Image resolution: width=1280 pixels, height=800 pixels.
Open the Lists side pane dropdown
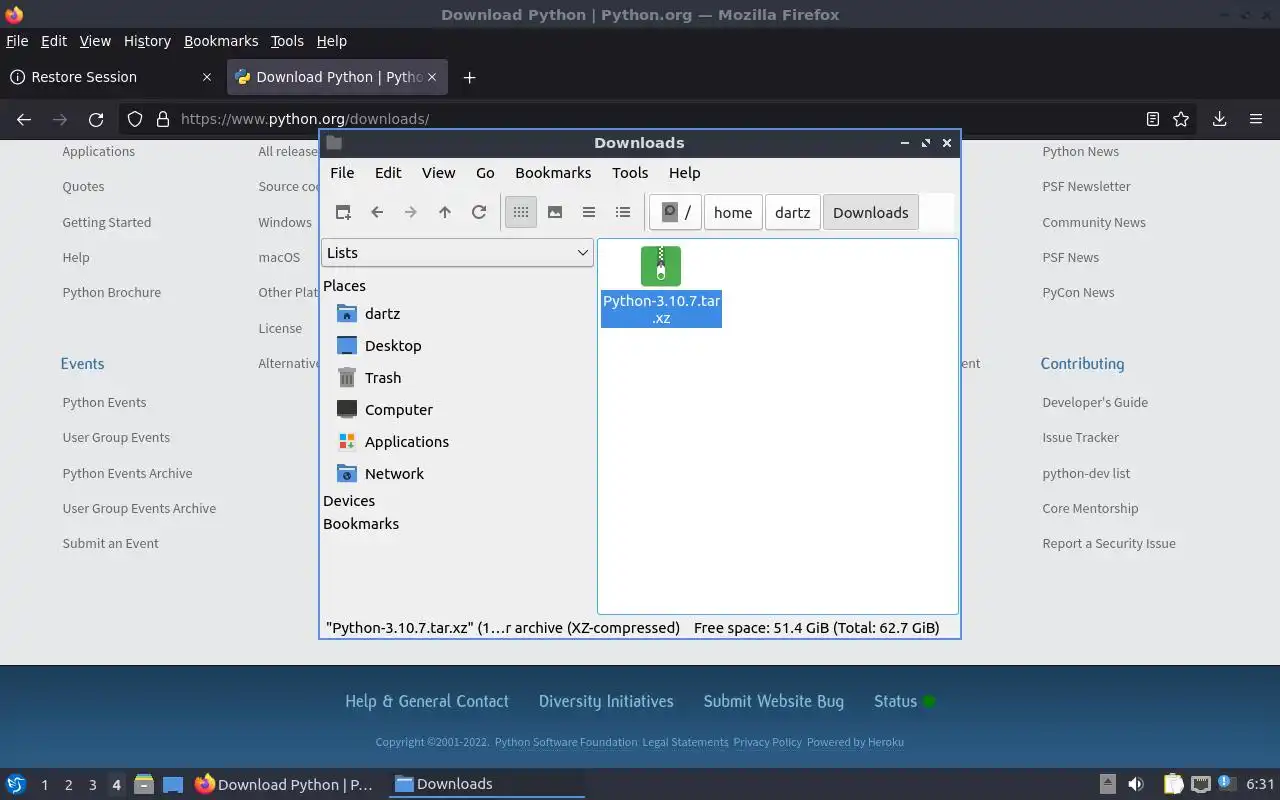point(458,252)
